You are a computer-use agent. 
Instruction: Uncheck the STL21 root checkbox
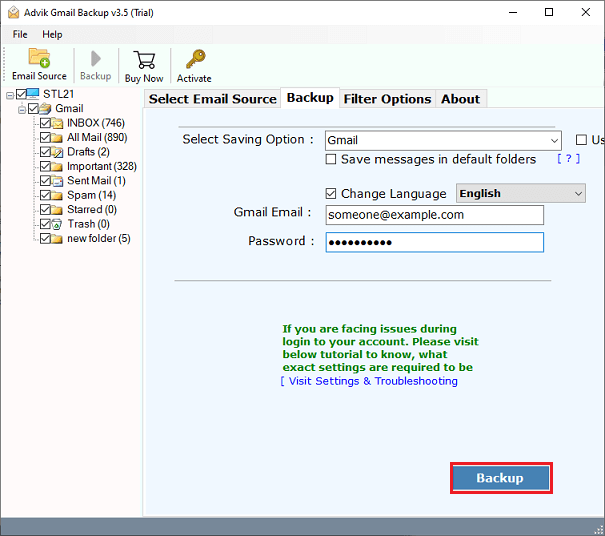[22, 94]
